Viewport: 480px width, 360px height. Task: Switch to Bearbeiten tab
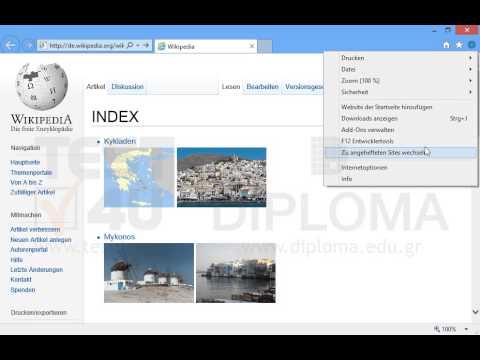[262, 87]
